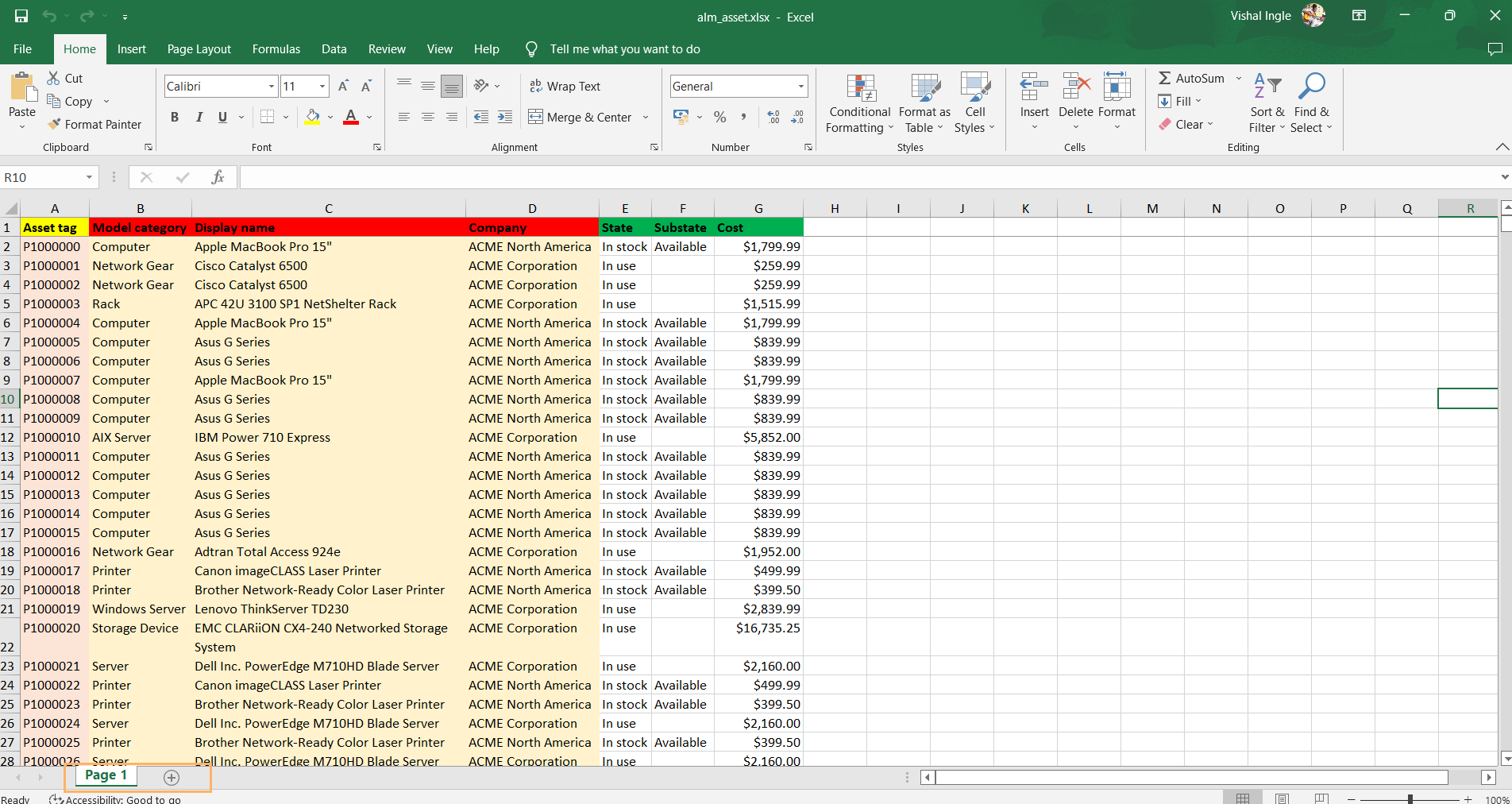Select the Page 1 sheet tab
This screenshot has width=1512, height=804.
[106, 775]
